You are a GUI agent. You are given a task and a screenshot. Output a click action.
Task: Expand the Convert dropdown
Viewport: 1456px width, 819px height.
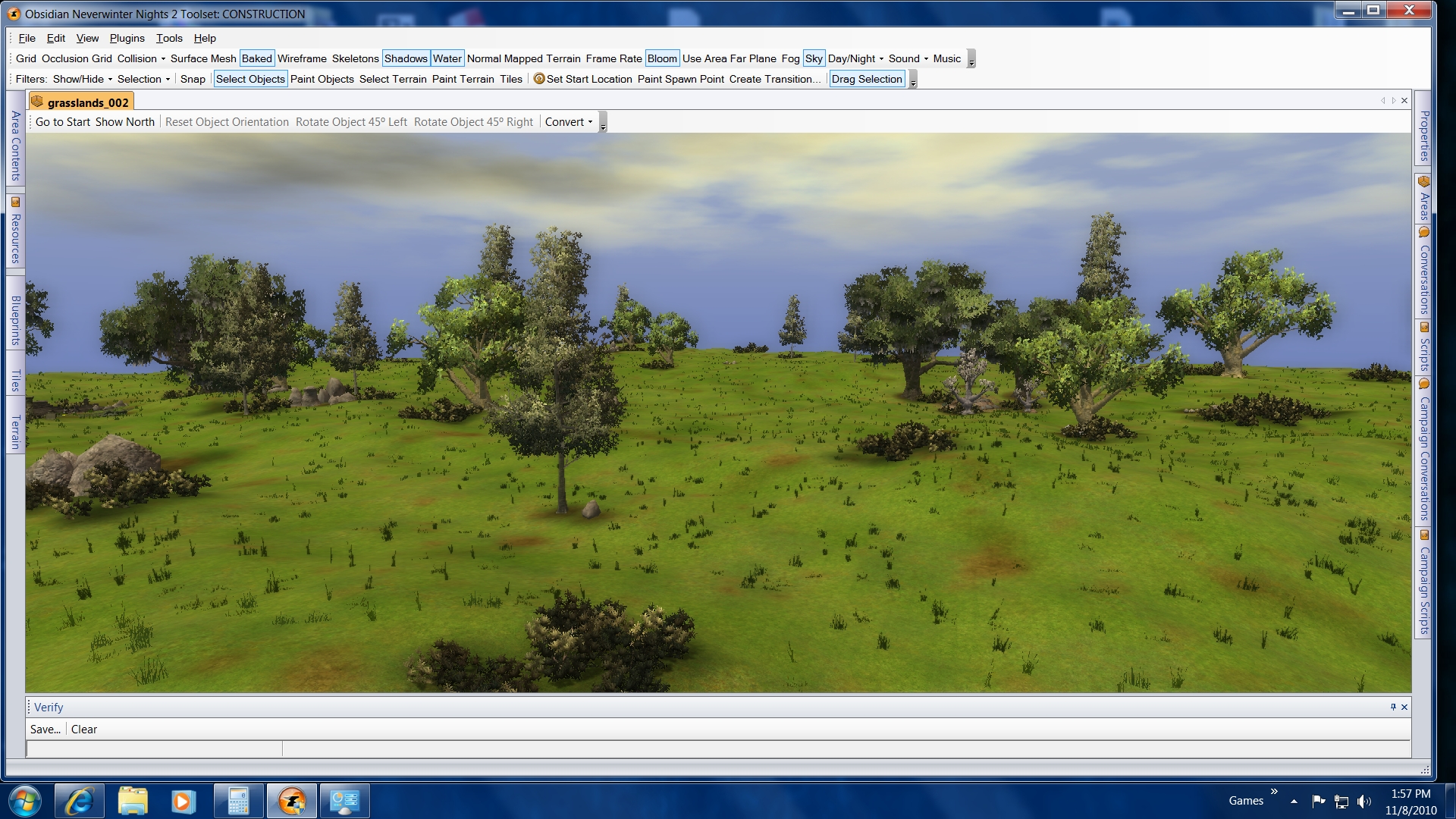pyautogui.click(x=569, y=122)
